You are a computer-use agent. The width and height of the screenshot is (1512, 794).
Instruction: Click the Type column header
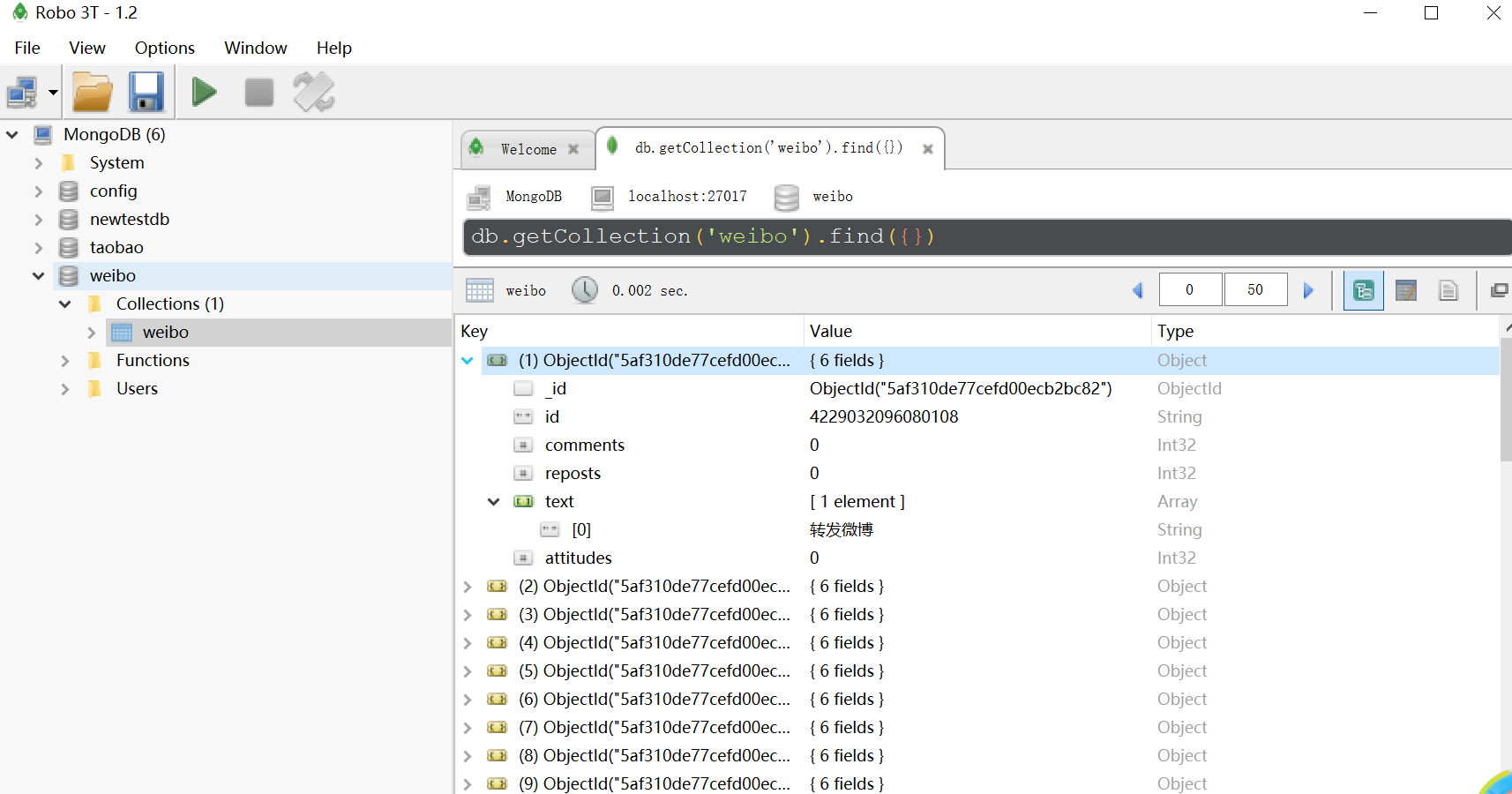(x=1175, y=332)
